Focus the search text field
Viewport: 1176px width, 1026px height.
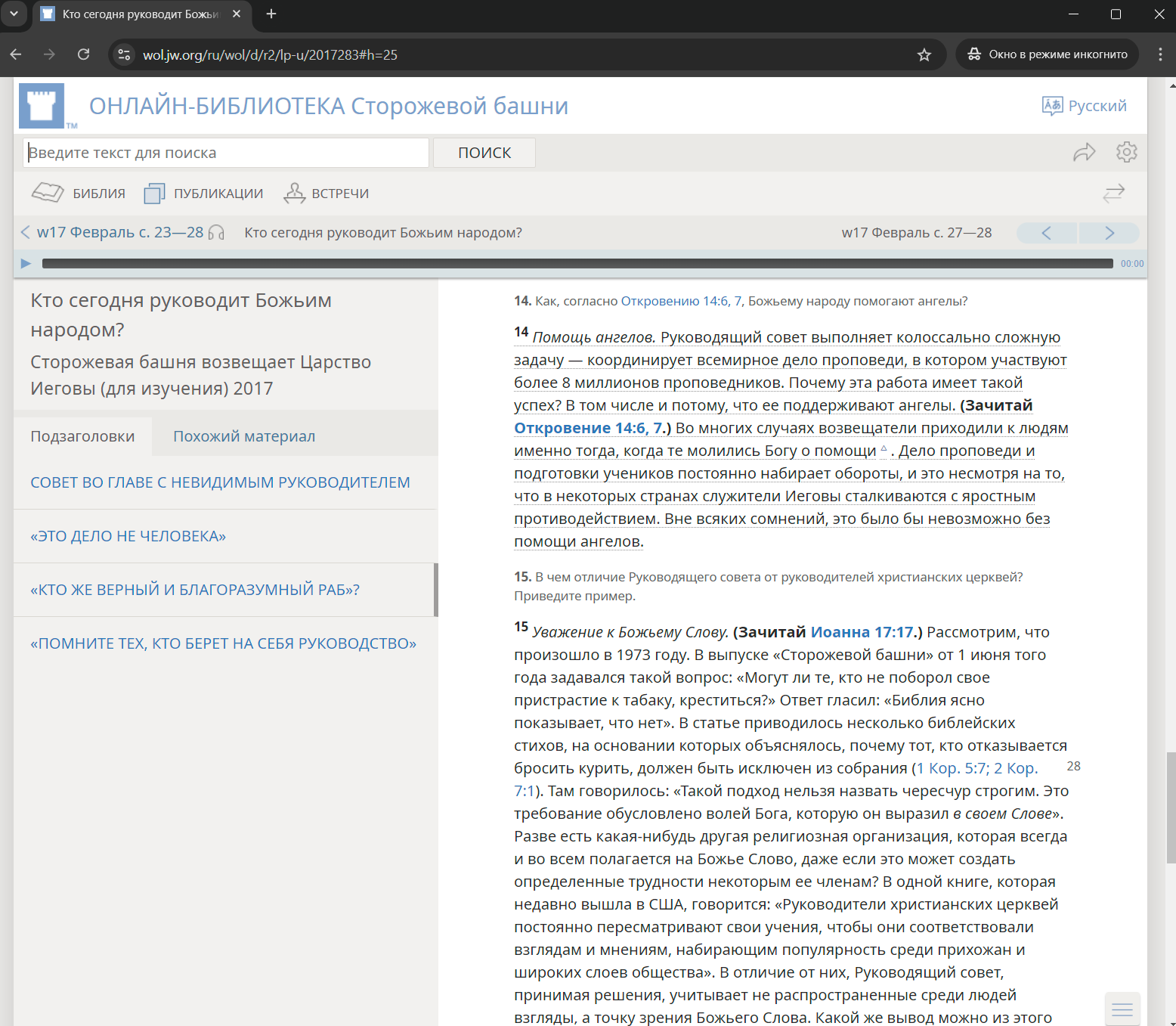(x=226, y=153)
